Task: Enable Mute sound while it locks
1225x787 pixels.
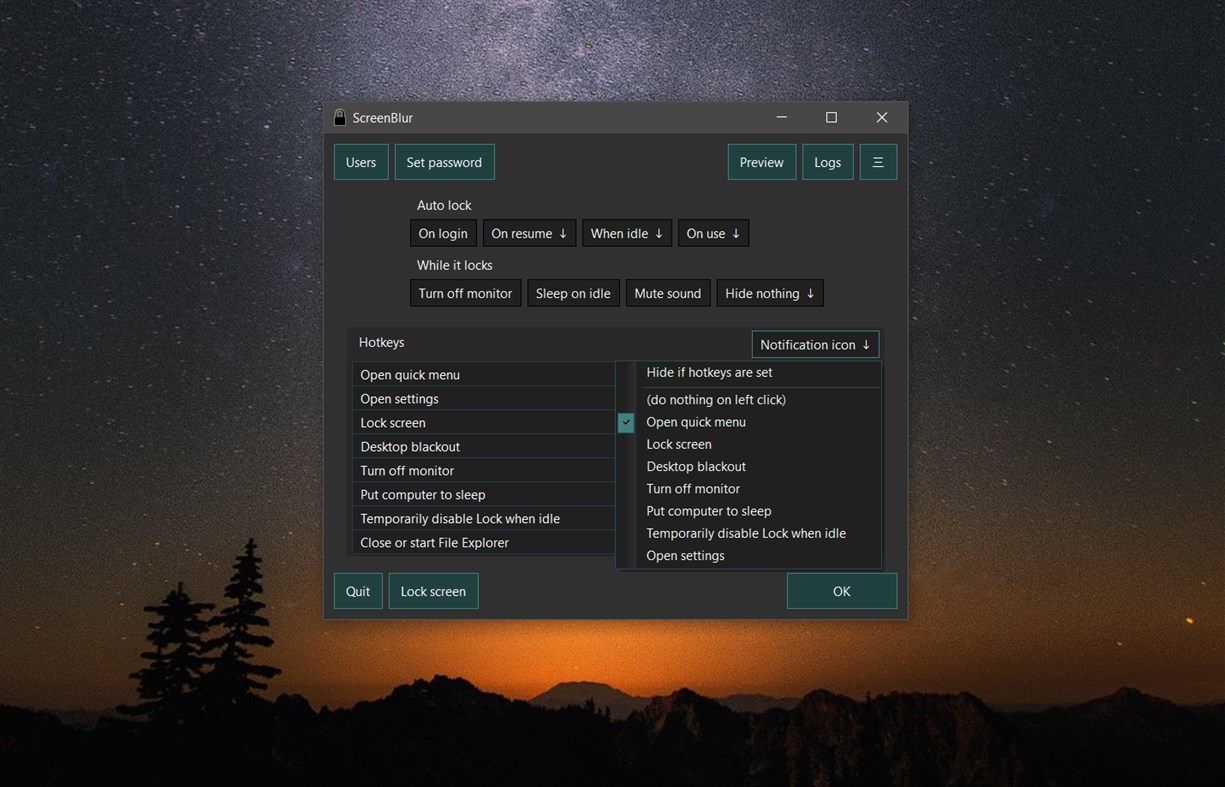Action: point(667,293)
